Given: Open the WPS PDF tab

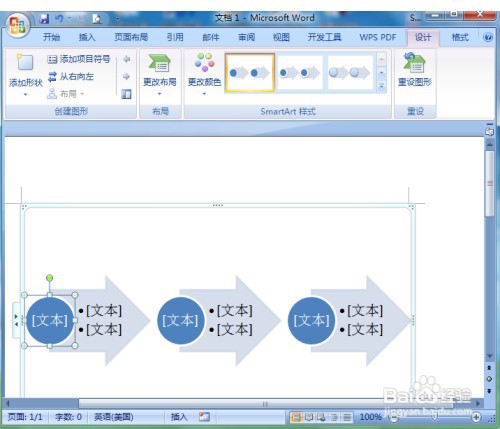Looking at the screenshot, I should coord(378,37).
